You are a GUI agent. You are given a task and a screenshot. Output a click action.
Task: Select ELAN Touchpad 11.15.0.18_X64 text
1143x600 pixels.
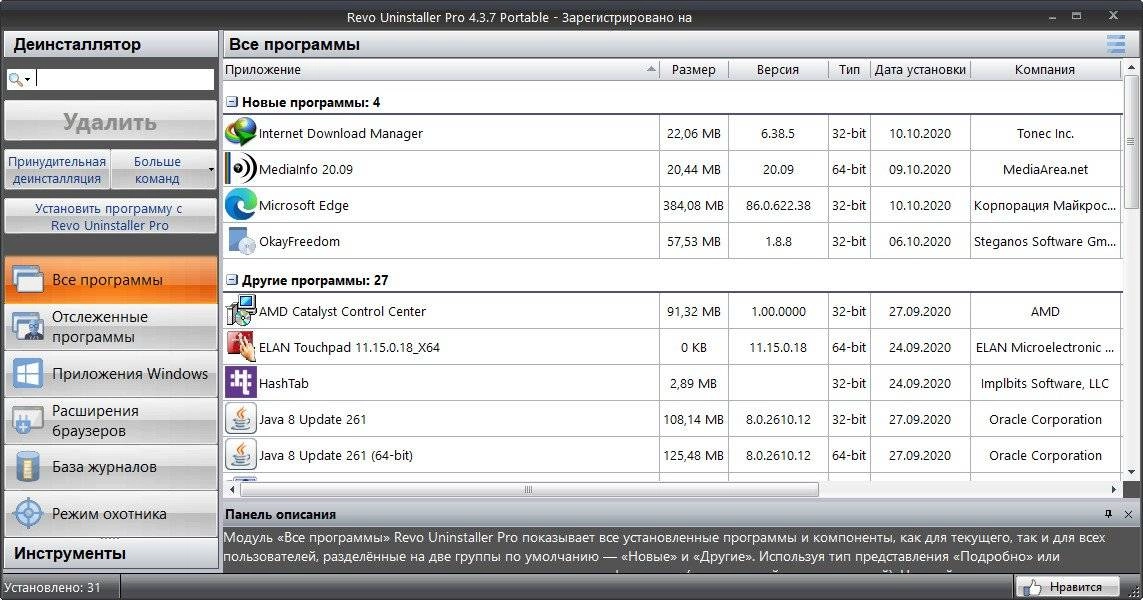tap(349, 348)
